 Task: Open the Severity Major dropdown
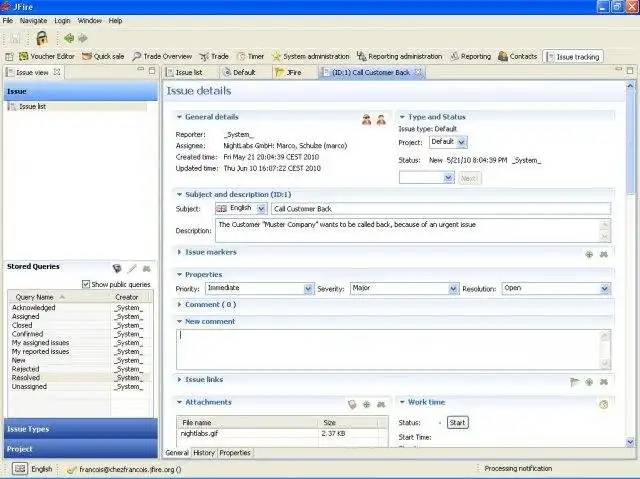tap(453, 288)
